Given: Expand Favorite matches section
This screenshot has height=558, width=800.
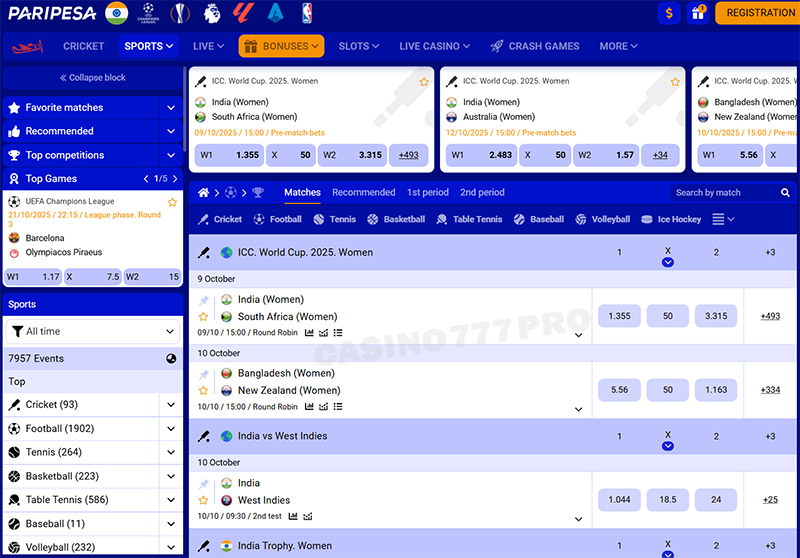Looking at the screenshot, I should [x=171, y=108].
